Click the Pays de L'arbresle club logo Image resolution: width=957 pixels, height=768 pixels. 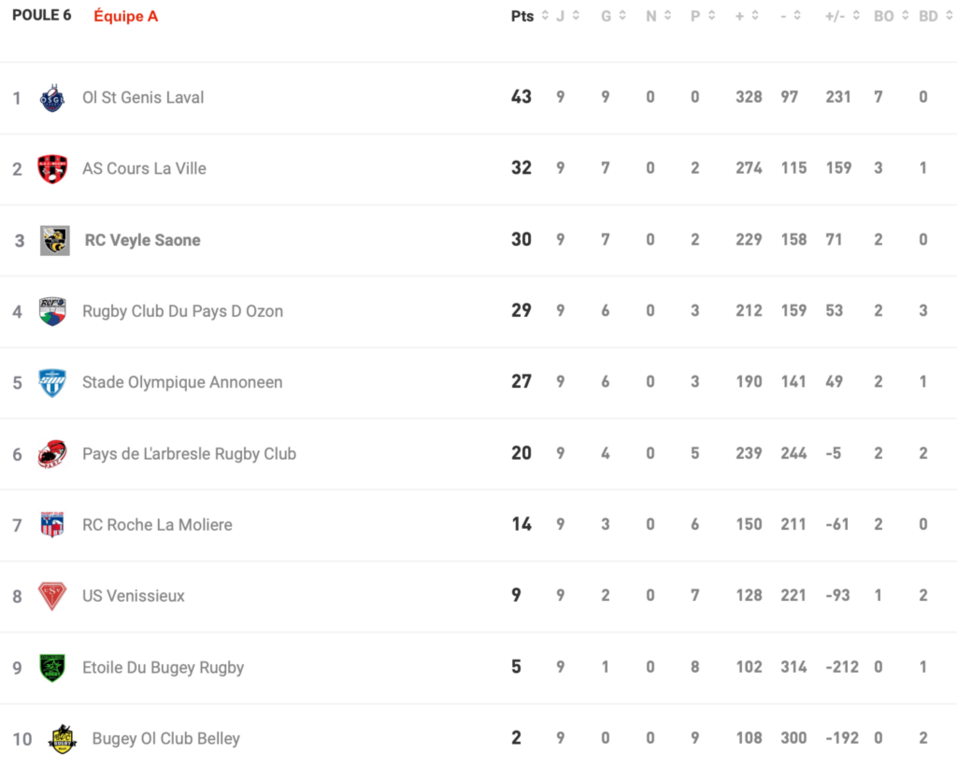(52, 454)
